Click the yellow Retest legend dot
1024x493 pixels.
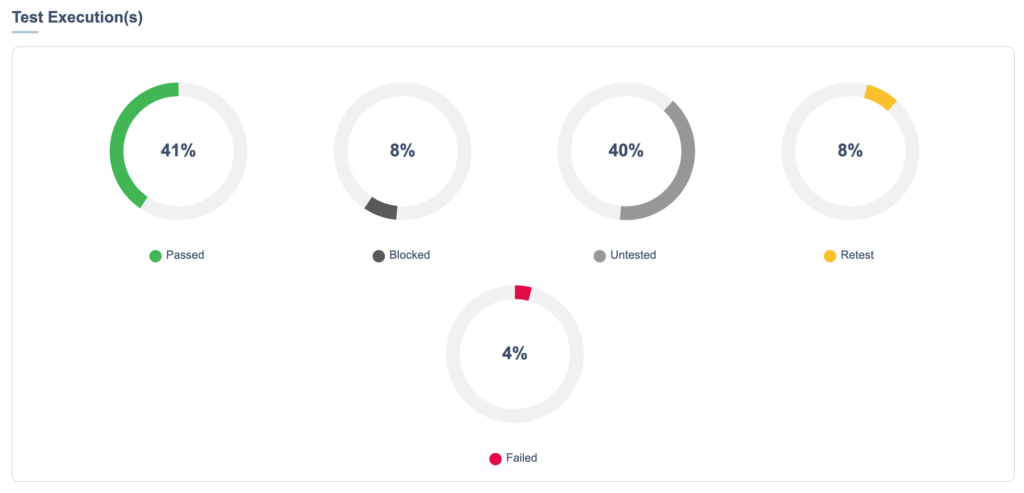830,256
